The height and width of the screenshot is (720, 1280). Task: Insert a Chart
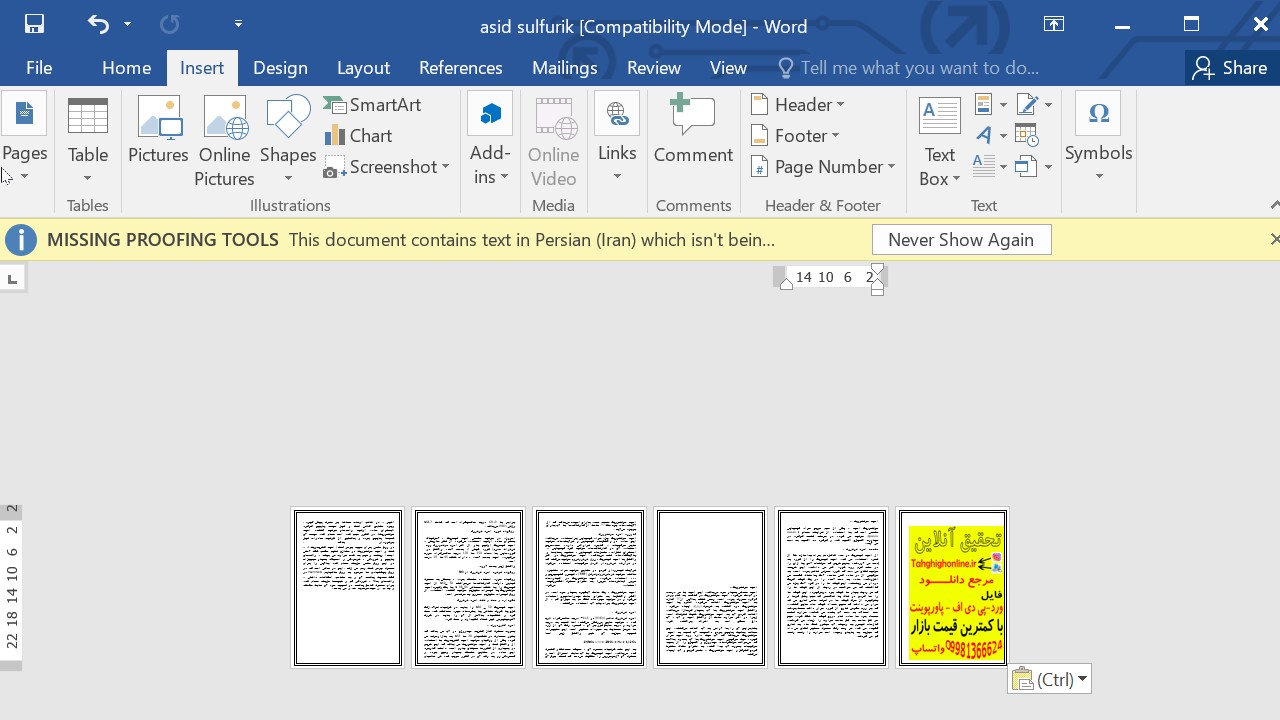pyautogui.click(x=359, y=136)
